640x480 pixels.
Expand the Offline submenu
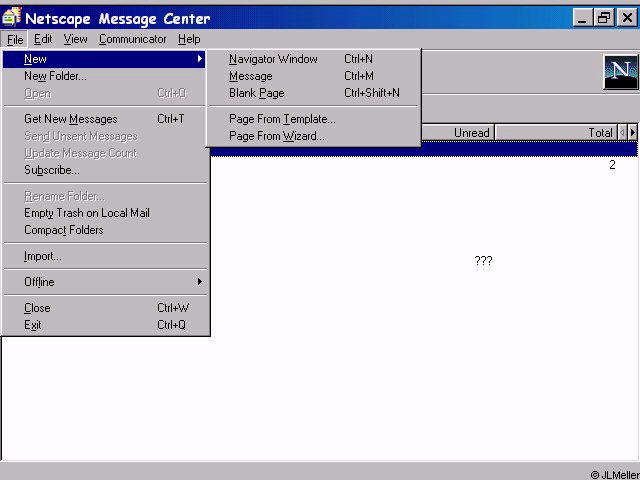coord(105,282)
